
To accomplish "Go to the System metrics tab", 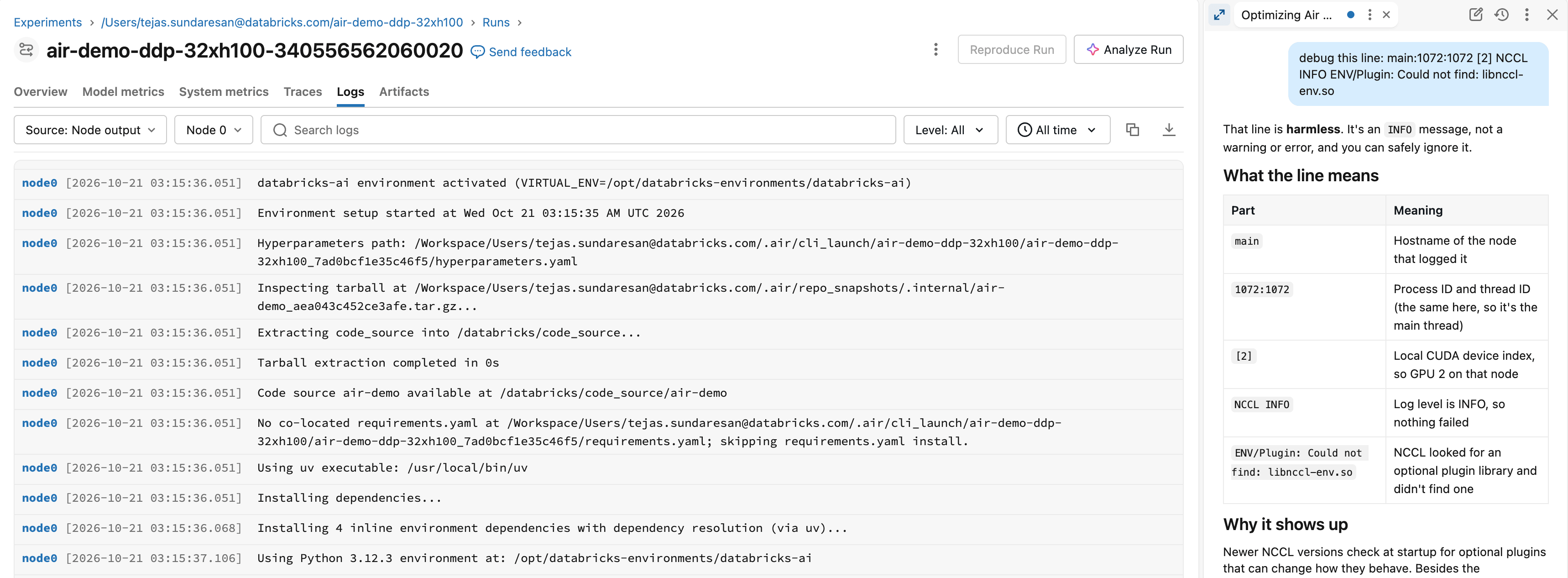I will [224, 91].
